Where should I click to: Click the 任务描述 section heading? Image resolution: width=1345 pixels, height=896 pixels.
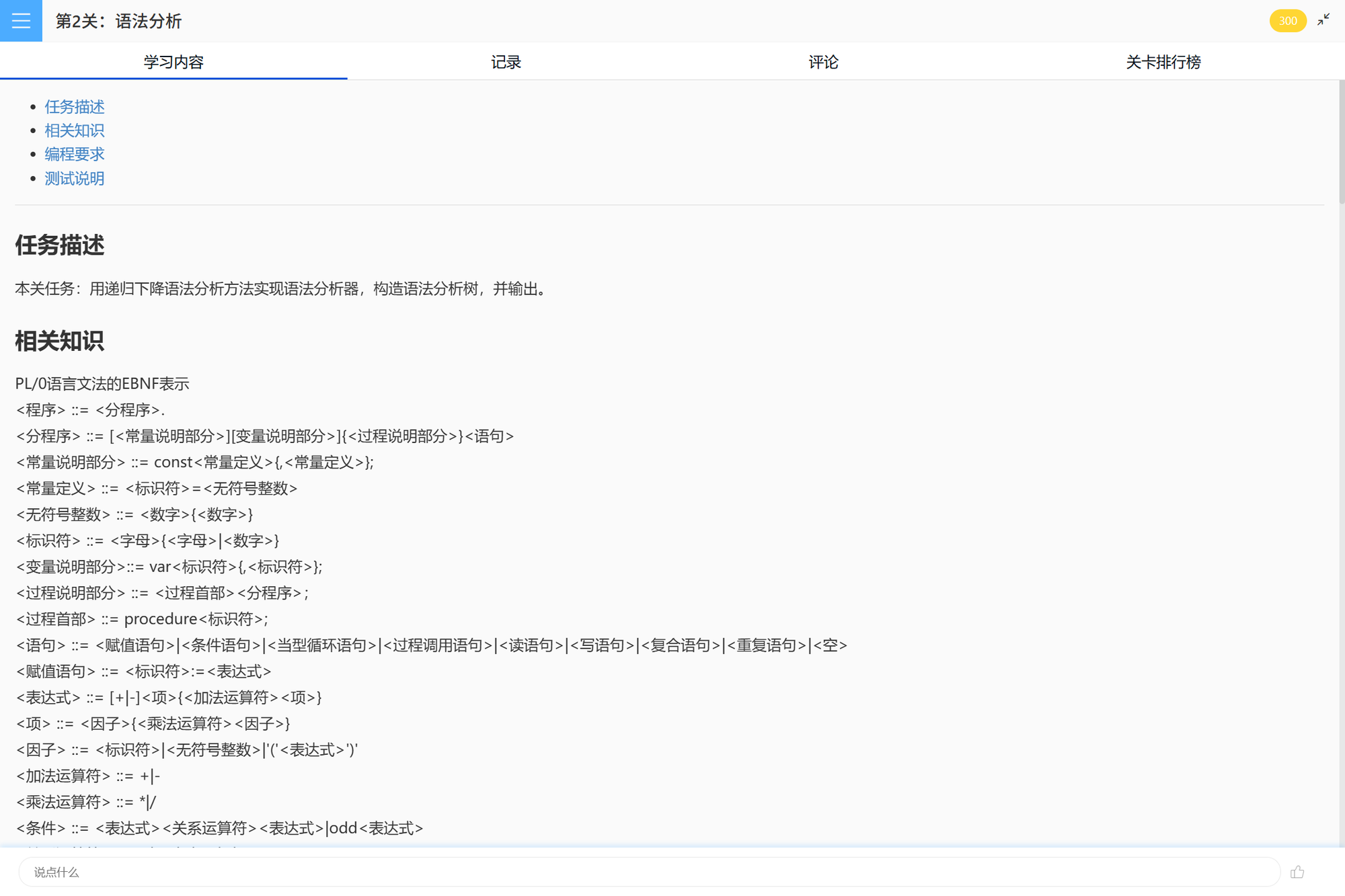tap(60, 245)
